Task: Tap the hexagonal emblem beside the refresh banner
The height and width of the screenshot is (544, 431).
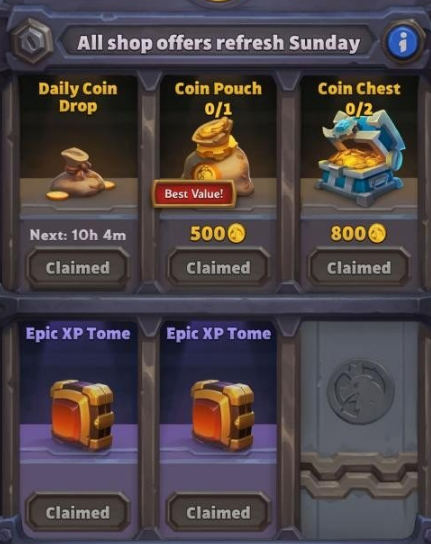Action: (32, 41)
